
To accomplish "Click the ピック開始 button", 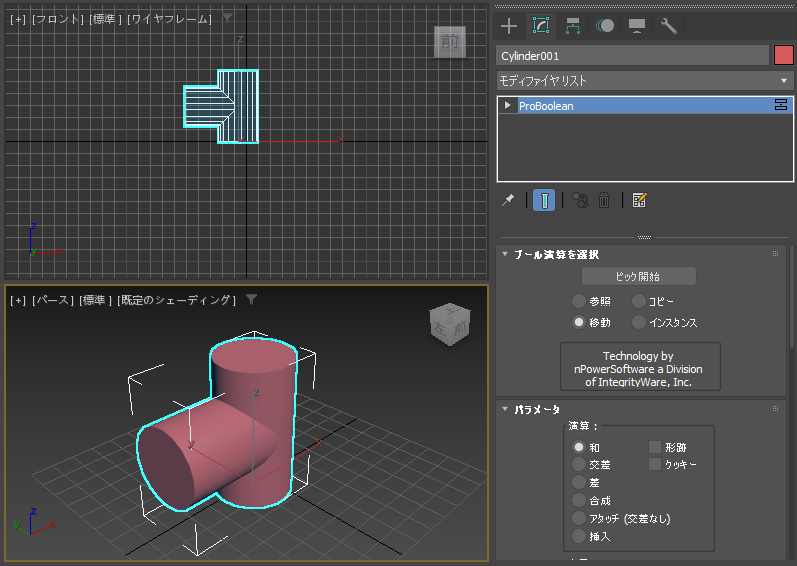I will pyautogui.click(x=638, y=276).
